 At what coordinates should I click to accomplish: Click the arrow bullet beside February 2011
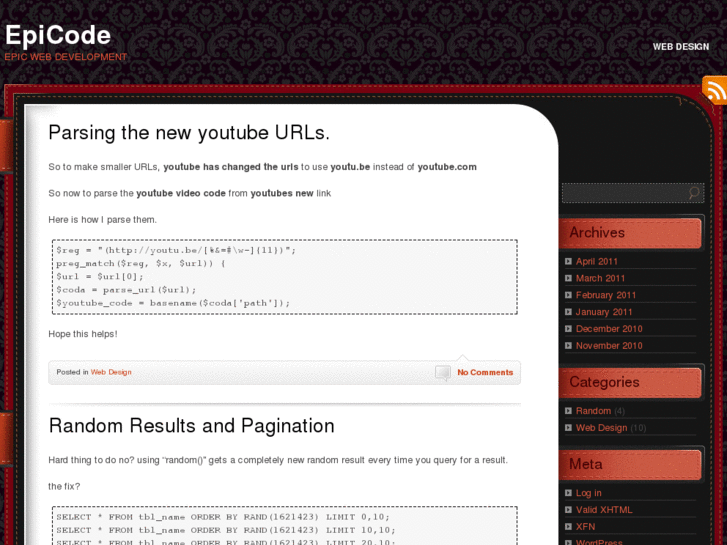point(568,295)
